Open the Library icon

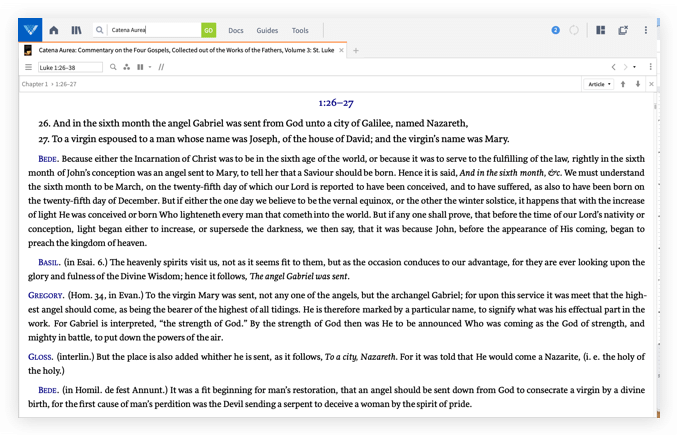pos(76,30)
